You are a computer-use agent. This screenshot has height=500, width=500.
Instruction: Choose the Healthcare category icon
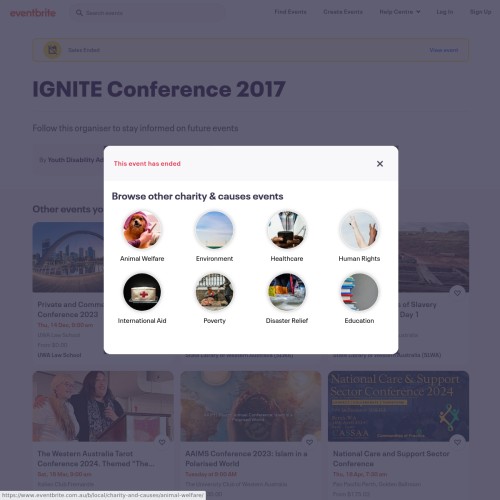point(287,230)
